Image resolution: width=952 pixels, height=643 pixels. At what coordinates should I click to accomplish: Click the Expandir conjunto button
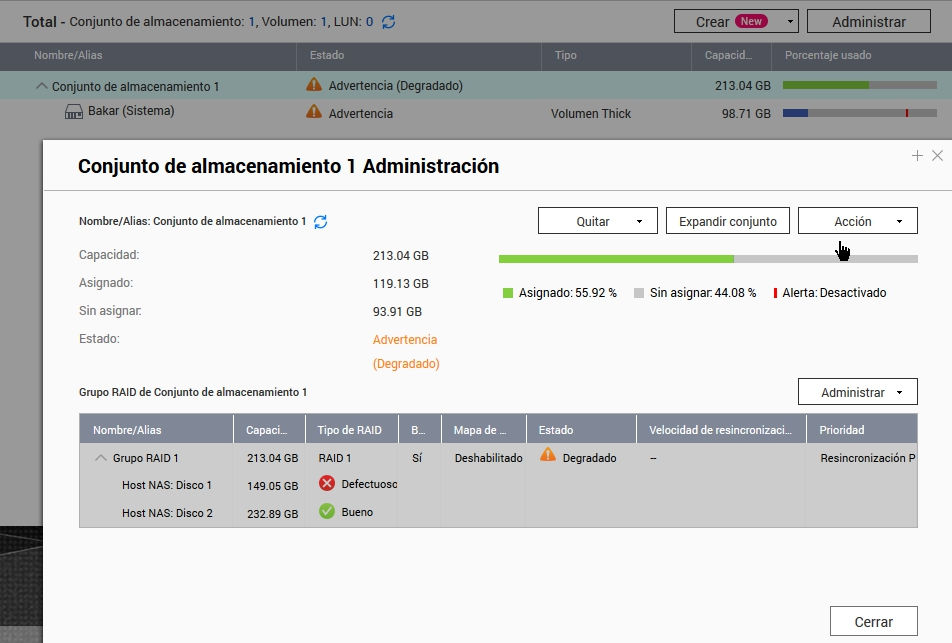pos(728,221)
